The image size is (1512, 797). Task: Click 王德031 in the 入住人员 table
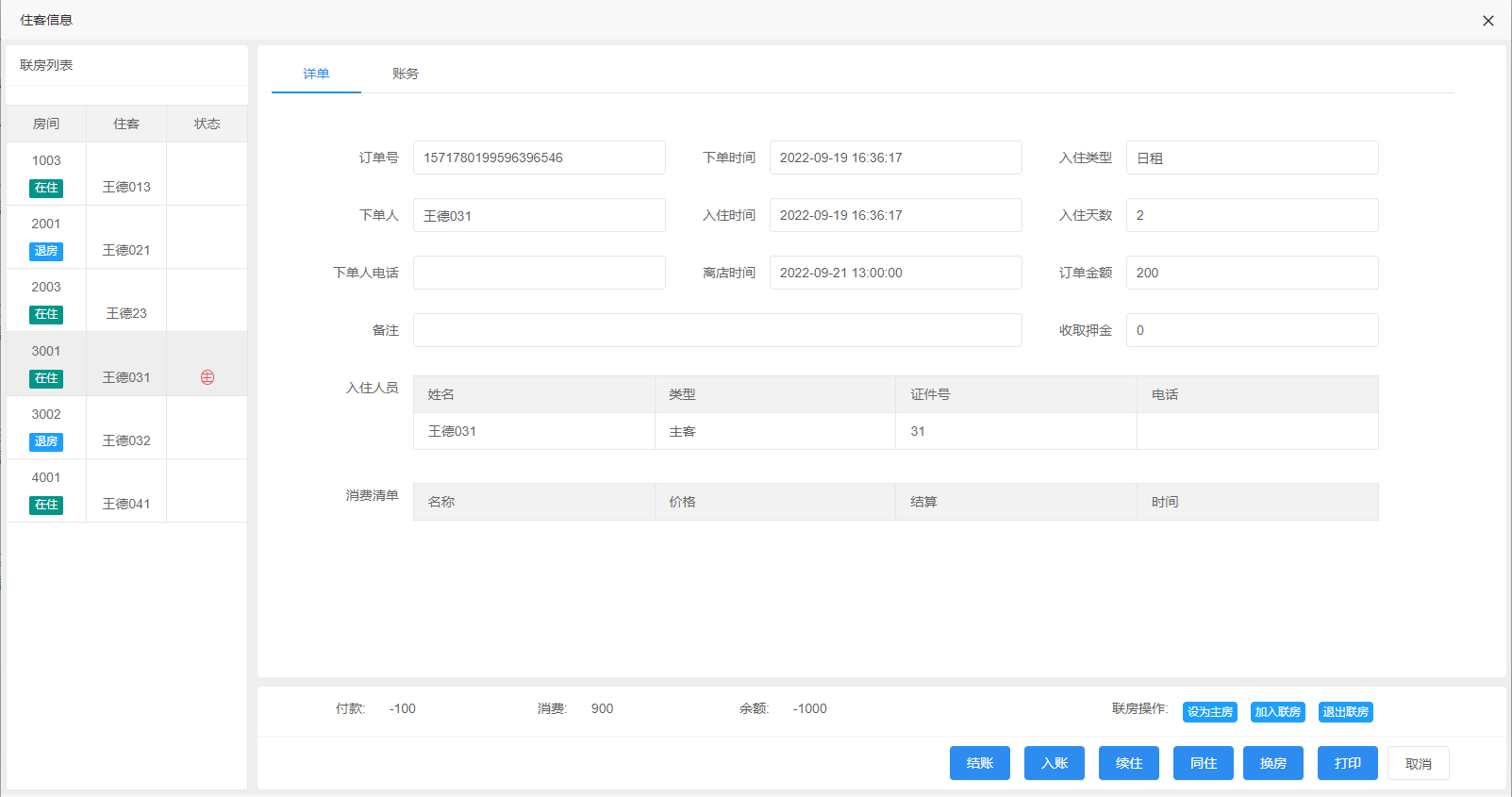pyautogui.click(x=452, y=431)
